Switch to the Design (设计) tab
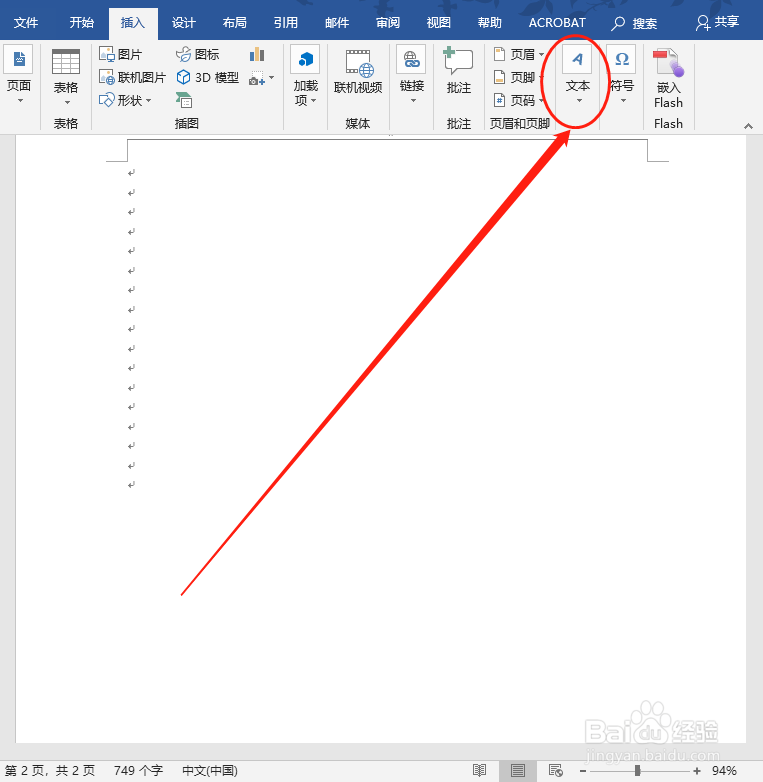The image size is (763, 782). pos(184,23)
